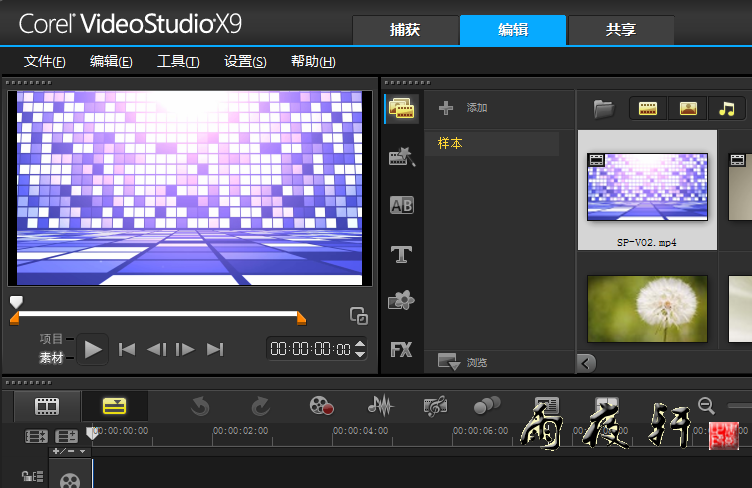The image size is (752, 488).
Task: Click the Record/Capture option reel icon
Action: tap(321, 405)
